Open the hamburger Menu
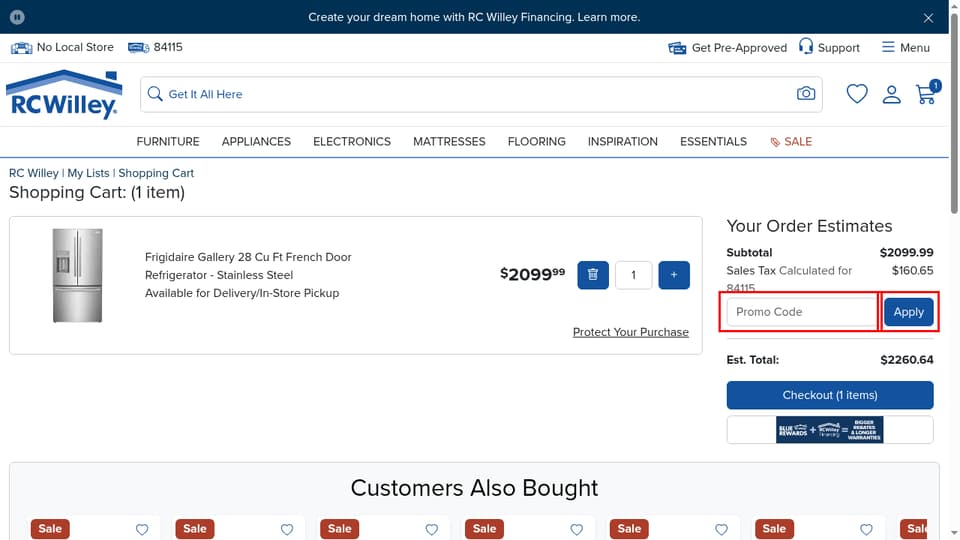Image resolution: width=960 pixels, height=540 pixels. [x=906, y=47]
